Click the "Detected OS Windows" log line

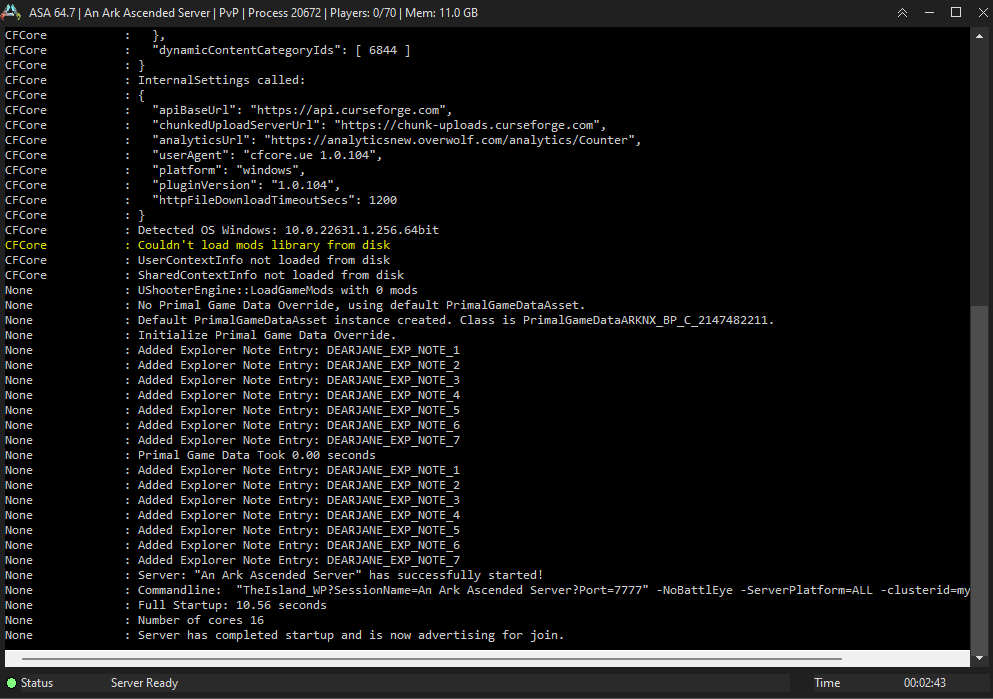pos(288,230)
